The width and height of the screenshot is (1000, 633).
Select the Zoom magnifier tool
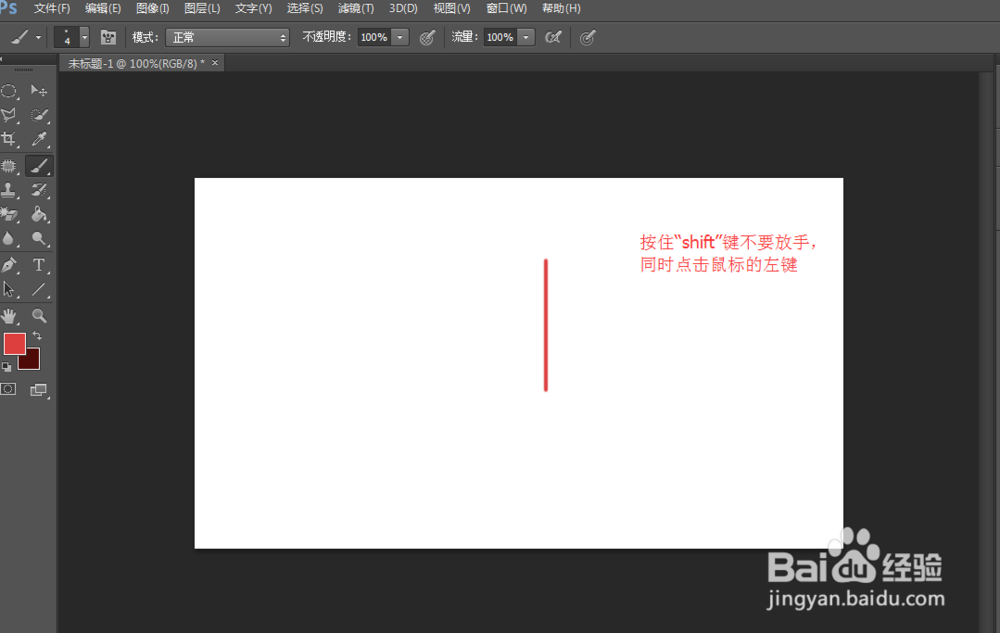[x=39, y=316]
